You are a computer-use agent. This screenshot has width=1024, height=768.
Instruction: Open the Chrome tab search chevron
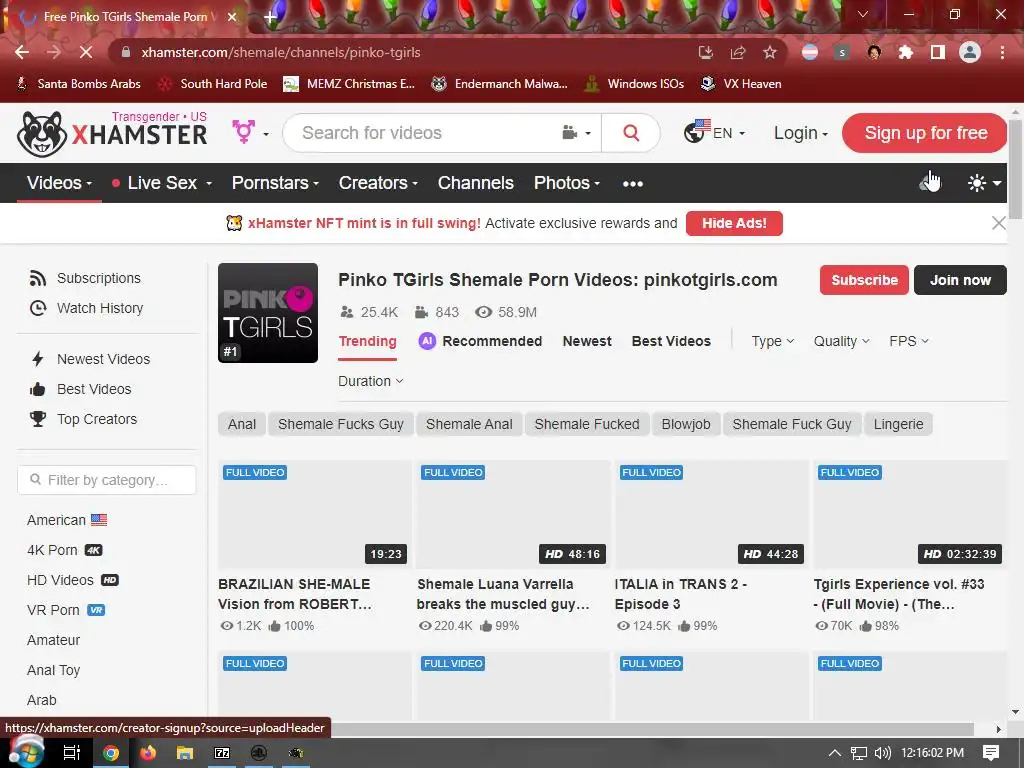(x=863, y=14)
